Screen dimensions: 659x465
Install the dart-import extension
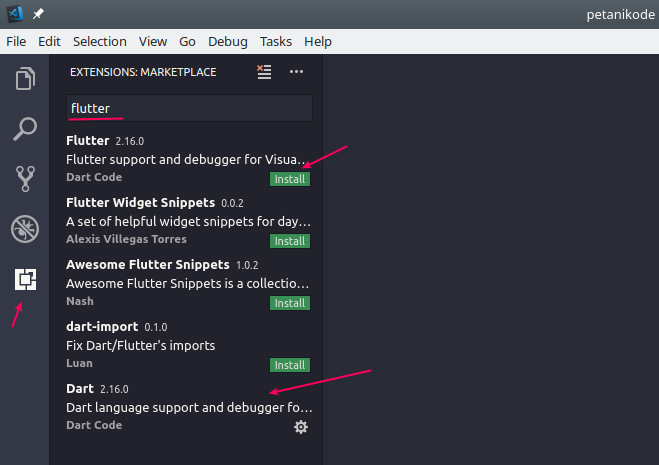[290, 365]
